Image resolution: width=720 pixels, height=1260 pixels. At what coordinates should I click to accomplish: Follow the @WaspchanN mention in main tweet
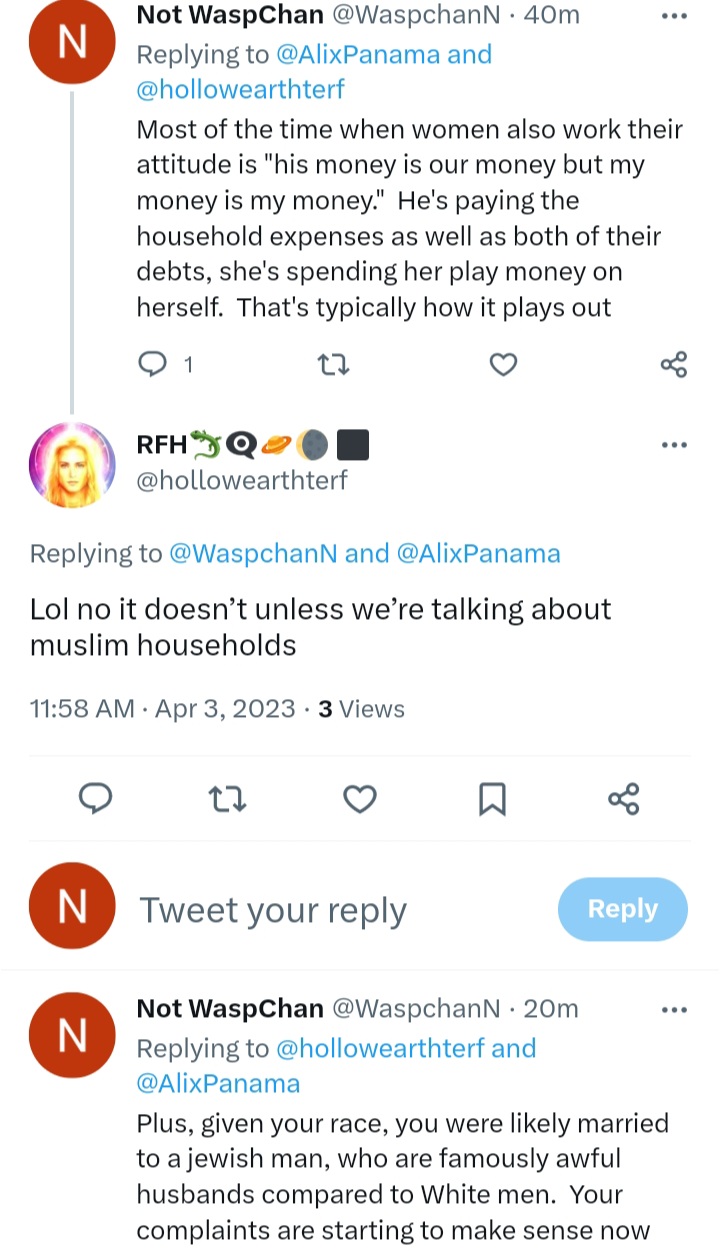(253, 553)
